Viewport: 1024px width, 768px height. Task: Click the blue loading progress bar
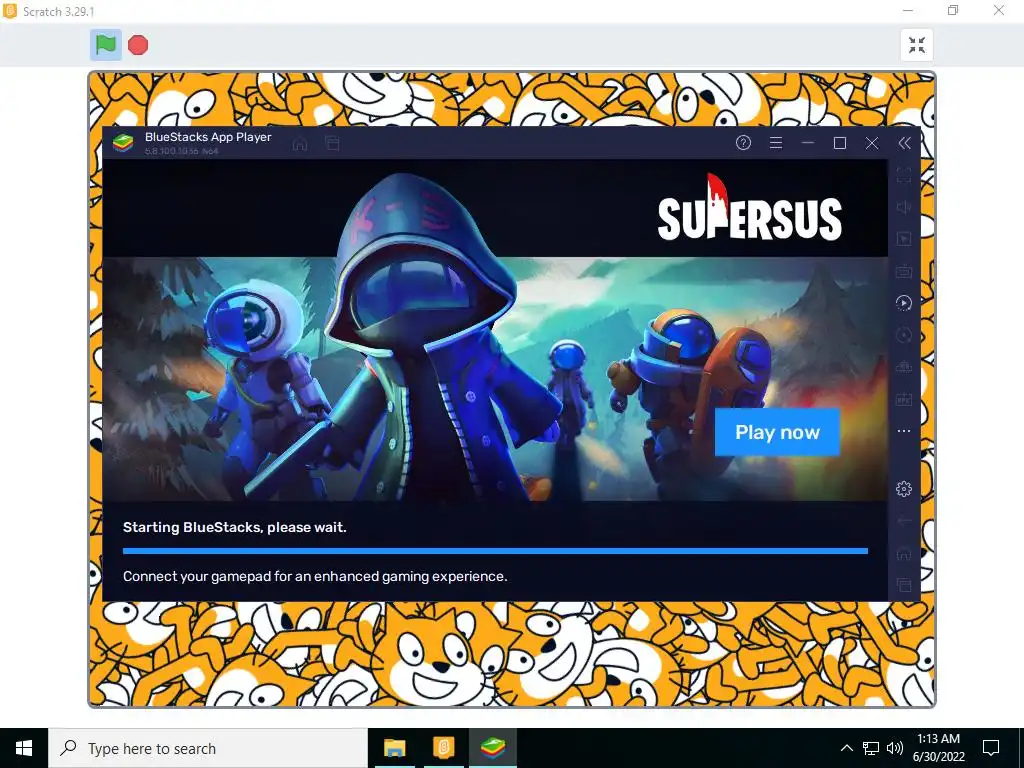point(495,551)
